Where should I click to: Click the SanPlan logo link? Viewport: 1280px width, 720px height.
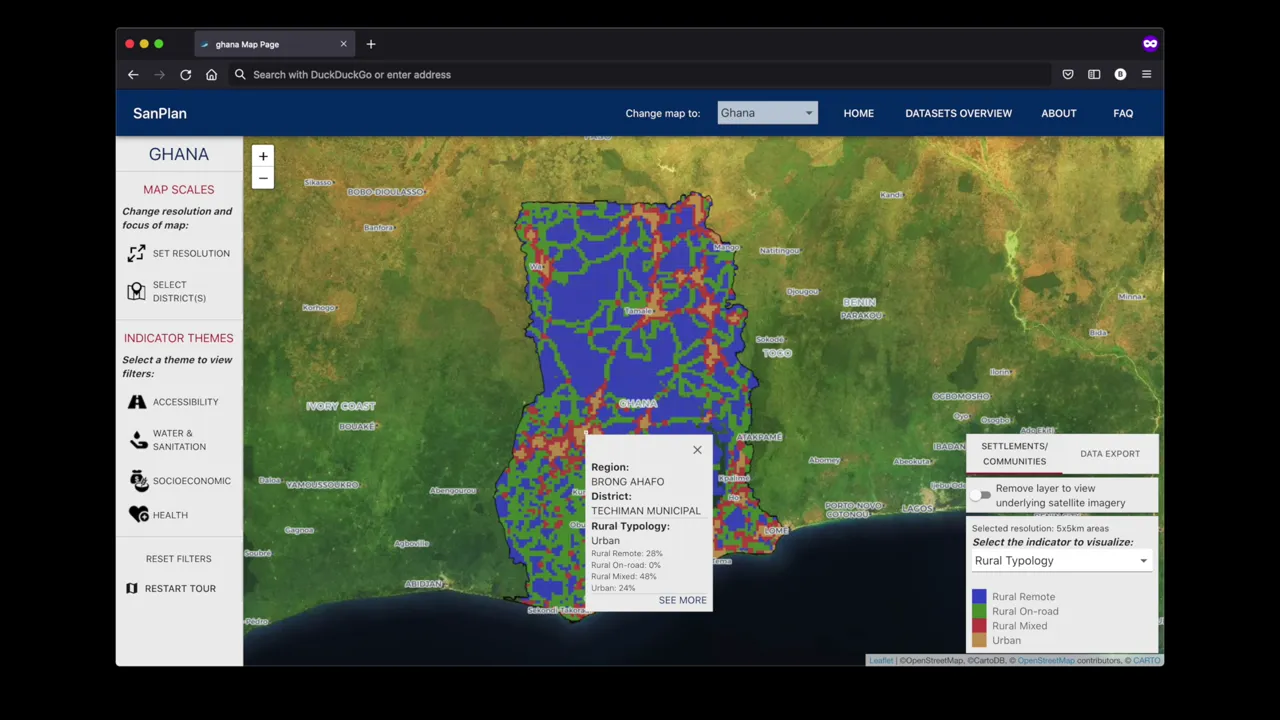pos(160,113)
